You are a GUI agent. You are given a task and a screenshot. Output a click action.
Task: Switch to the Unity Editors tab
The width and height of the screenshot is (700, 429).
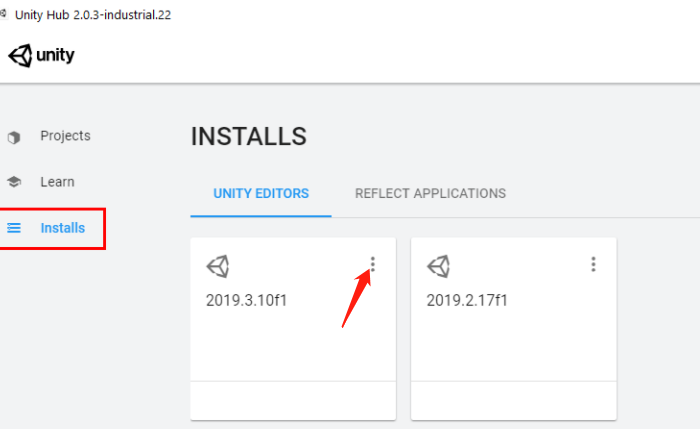[x=261, y=193]
